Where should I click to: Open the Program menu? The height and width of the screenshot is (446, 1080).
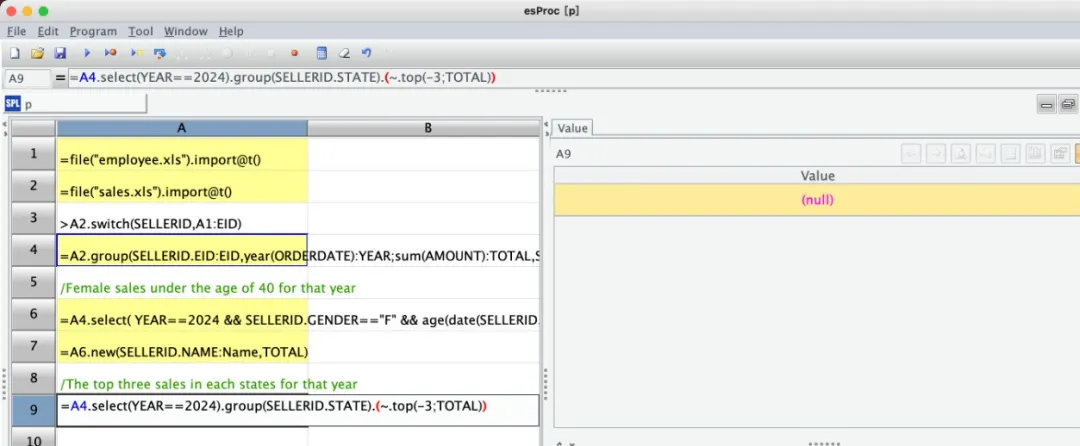pos(93,31)
